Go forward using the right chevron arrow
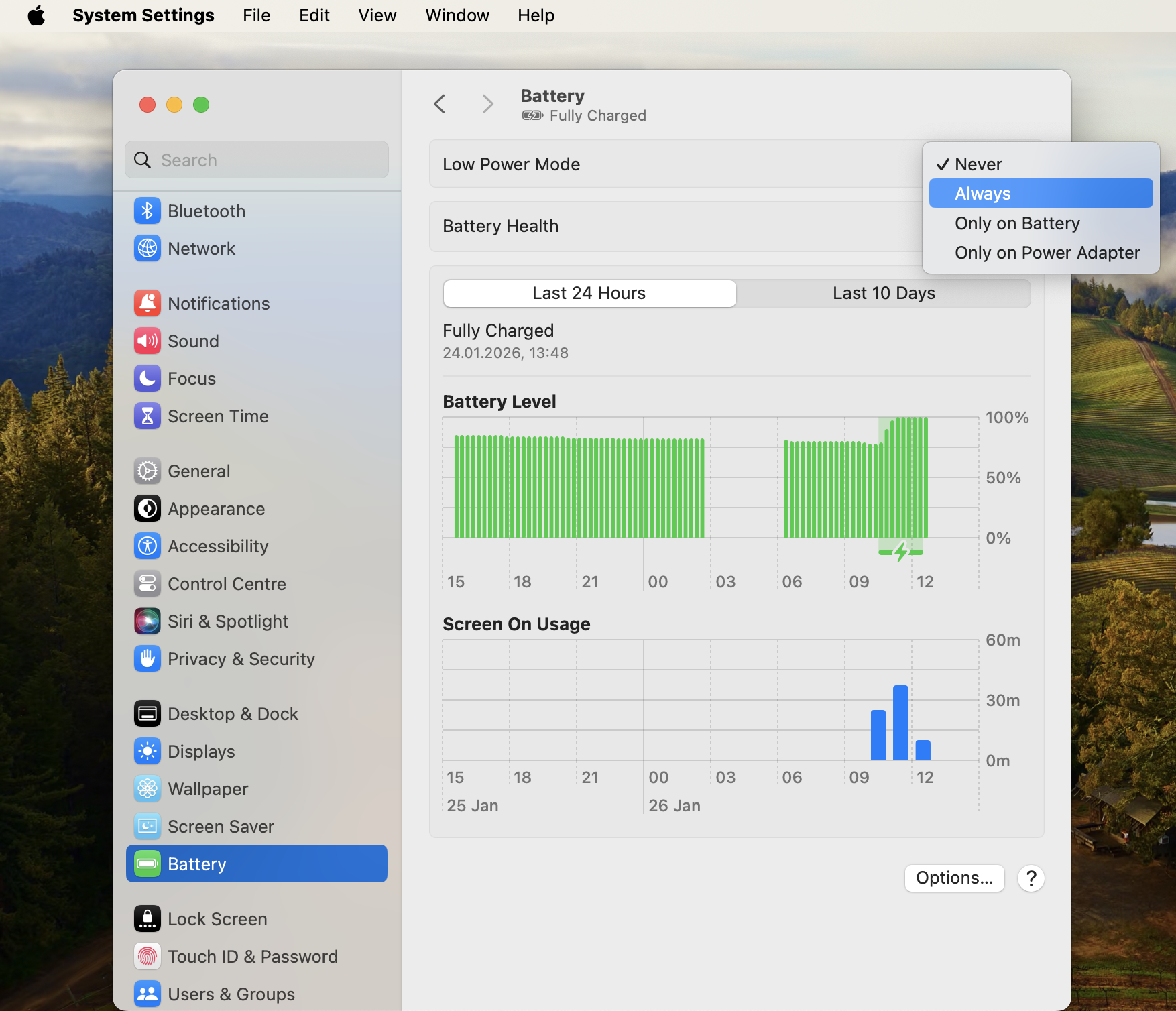This screenshot has width=1176, height=1011. 487,104
